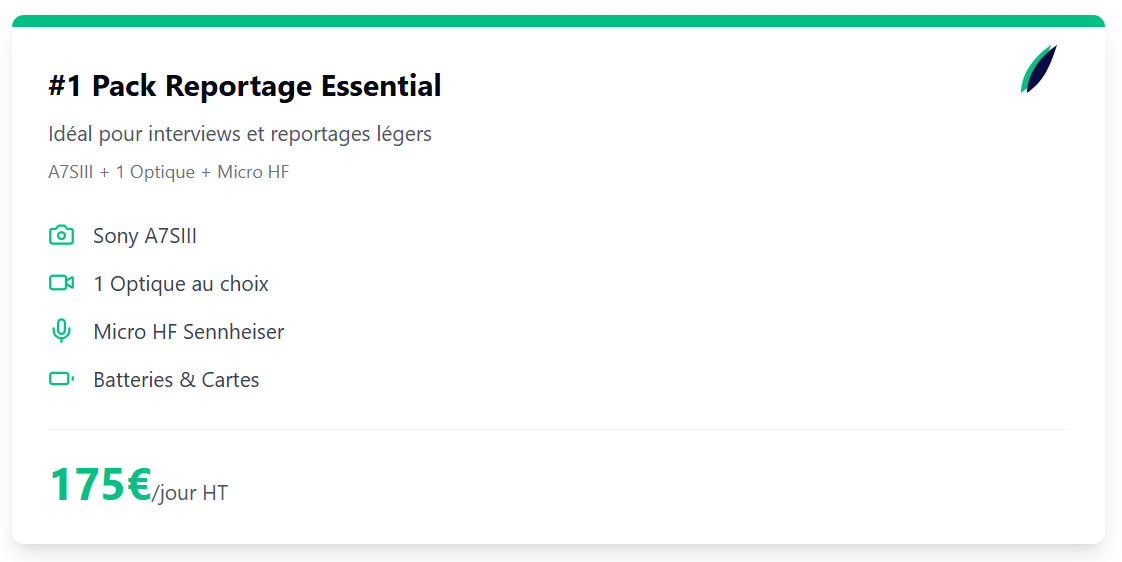Image resolution: width=1122 pixels, height=562 pixels.
Task: Click the 175€ price figure
Action: pyautogui.click(x=99, y=485)
